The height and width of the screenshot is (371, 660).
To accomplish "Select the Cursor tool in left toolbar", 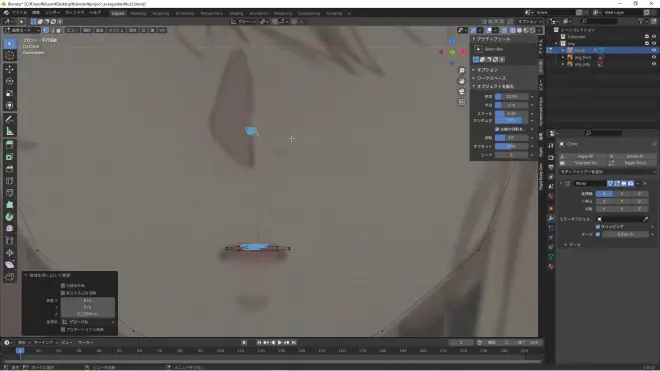I will (x=10, y=55).
